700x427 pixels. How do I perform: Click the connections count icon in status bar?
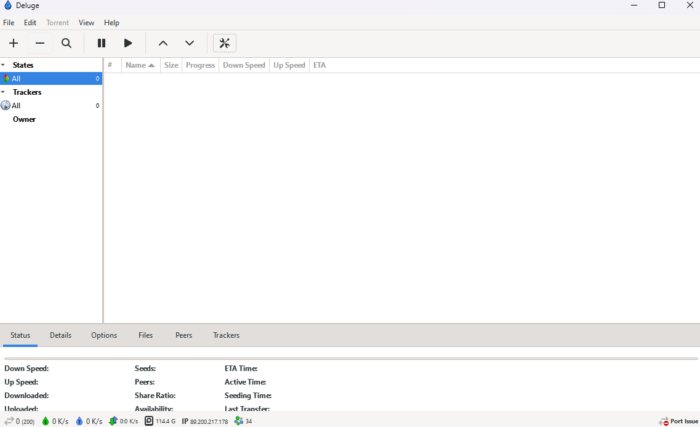coord(9,421)
